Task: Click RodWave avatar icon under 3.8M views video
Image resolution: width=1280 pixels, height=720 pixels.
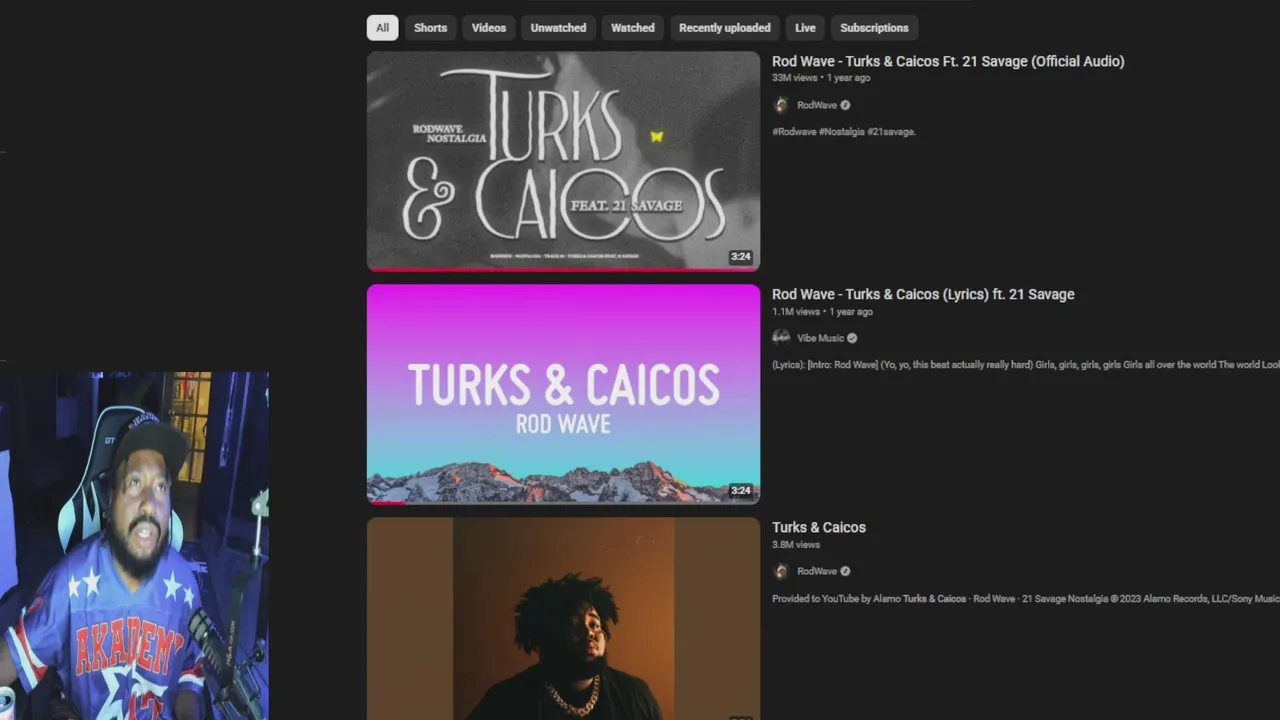Action: (781, 571)
